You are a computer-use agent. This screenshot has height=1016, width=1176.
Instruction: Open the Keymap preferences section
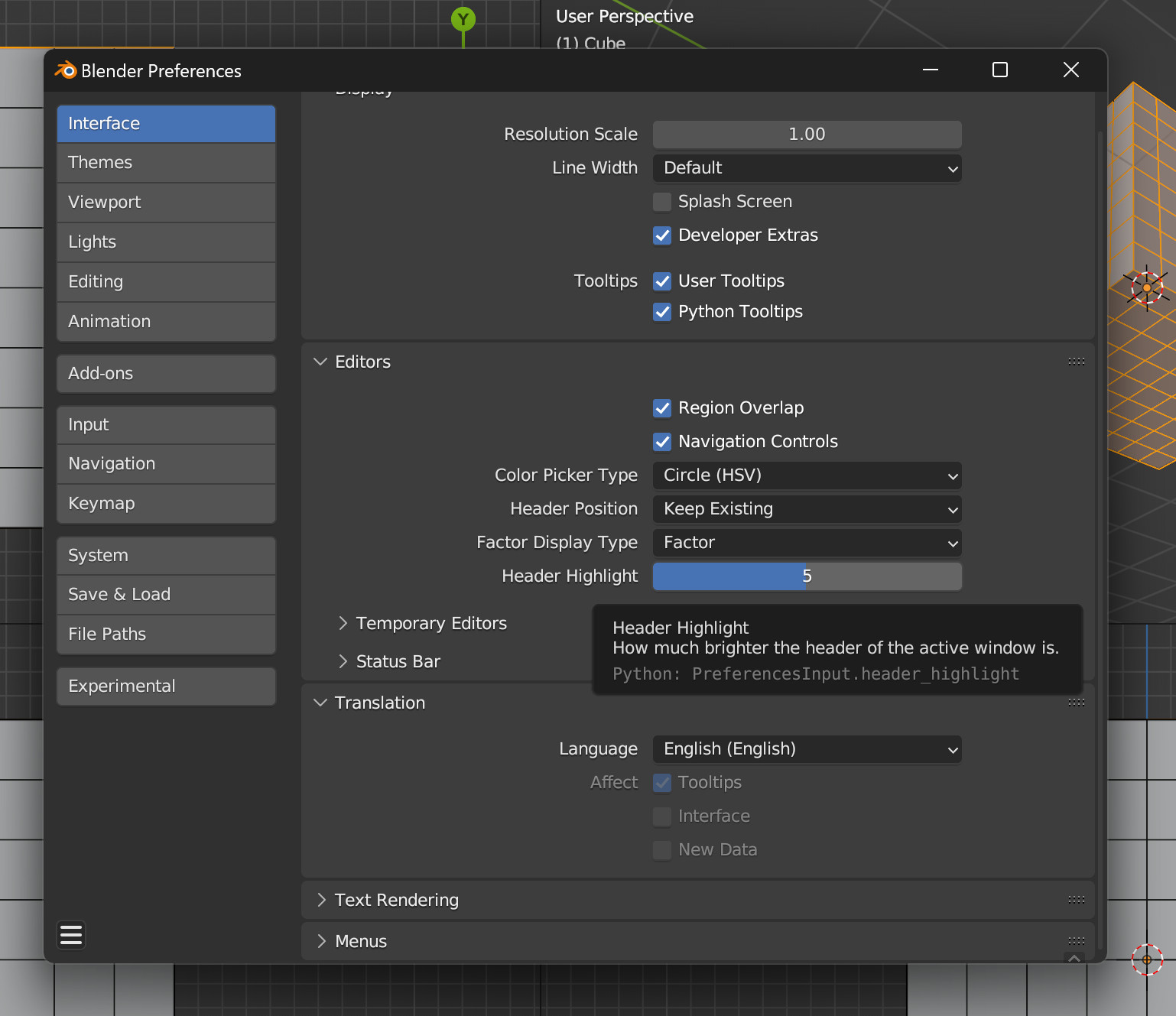[x=166, y=504]
